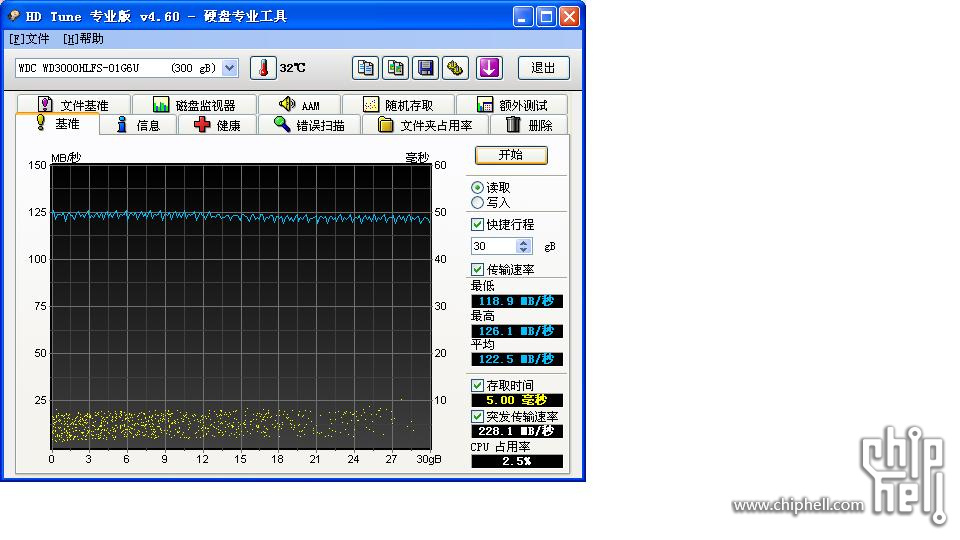Close the HD Tune window
The height and width of the screenshot is (540, 960).
[x=569, y=17]
